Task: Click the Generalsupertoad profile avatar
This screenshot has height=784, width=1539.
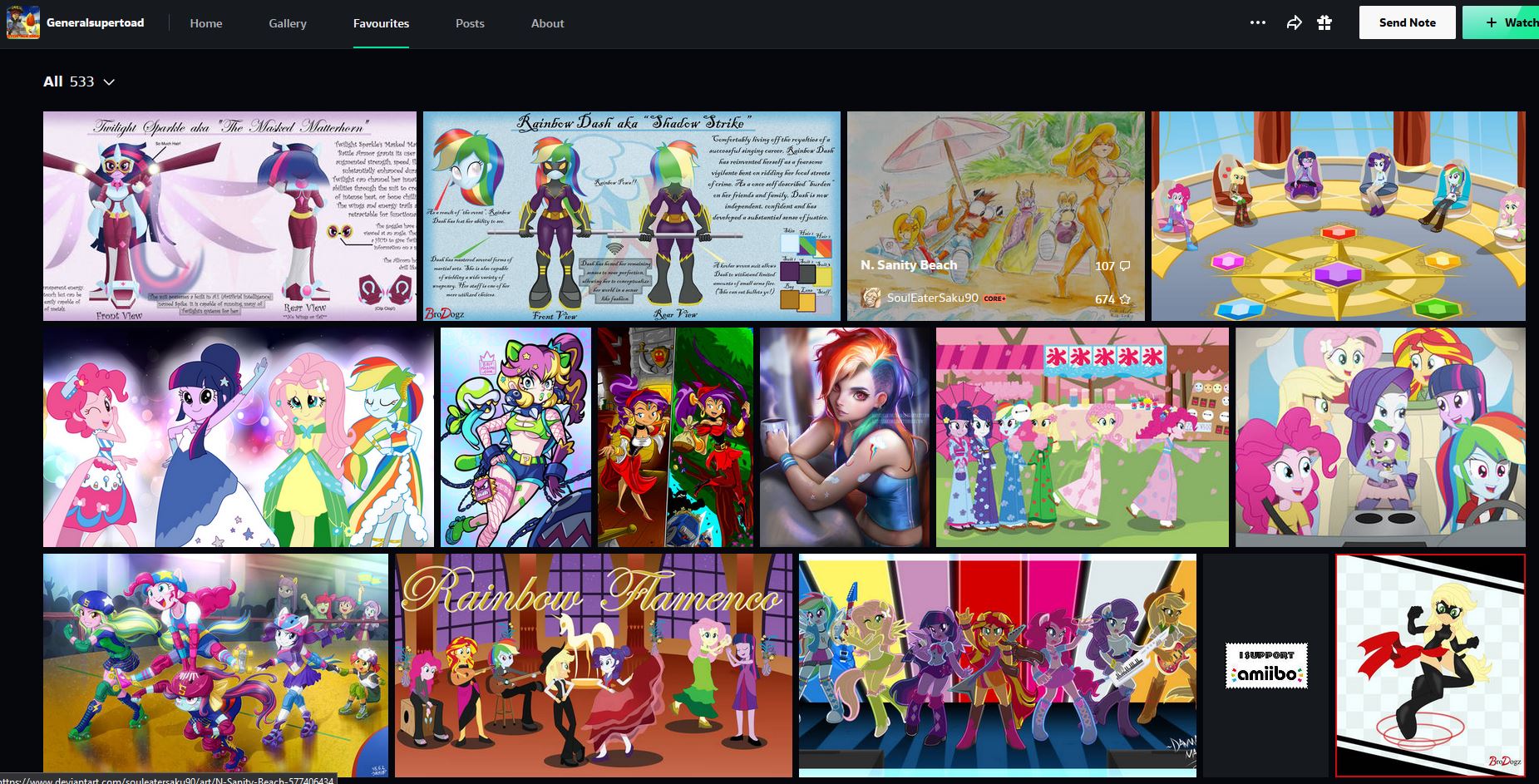Action: [23, 22]
